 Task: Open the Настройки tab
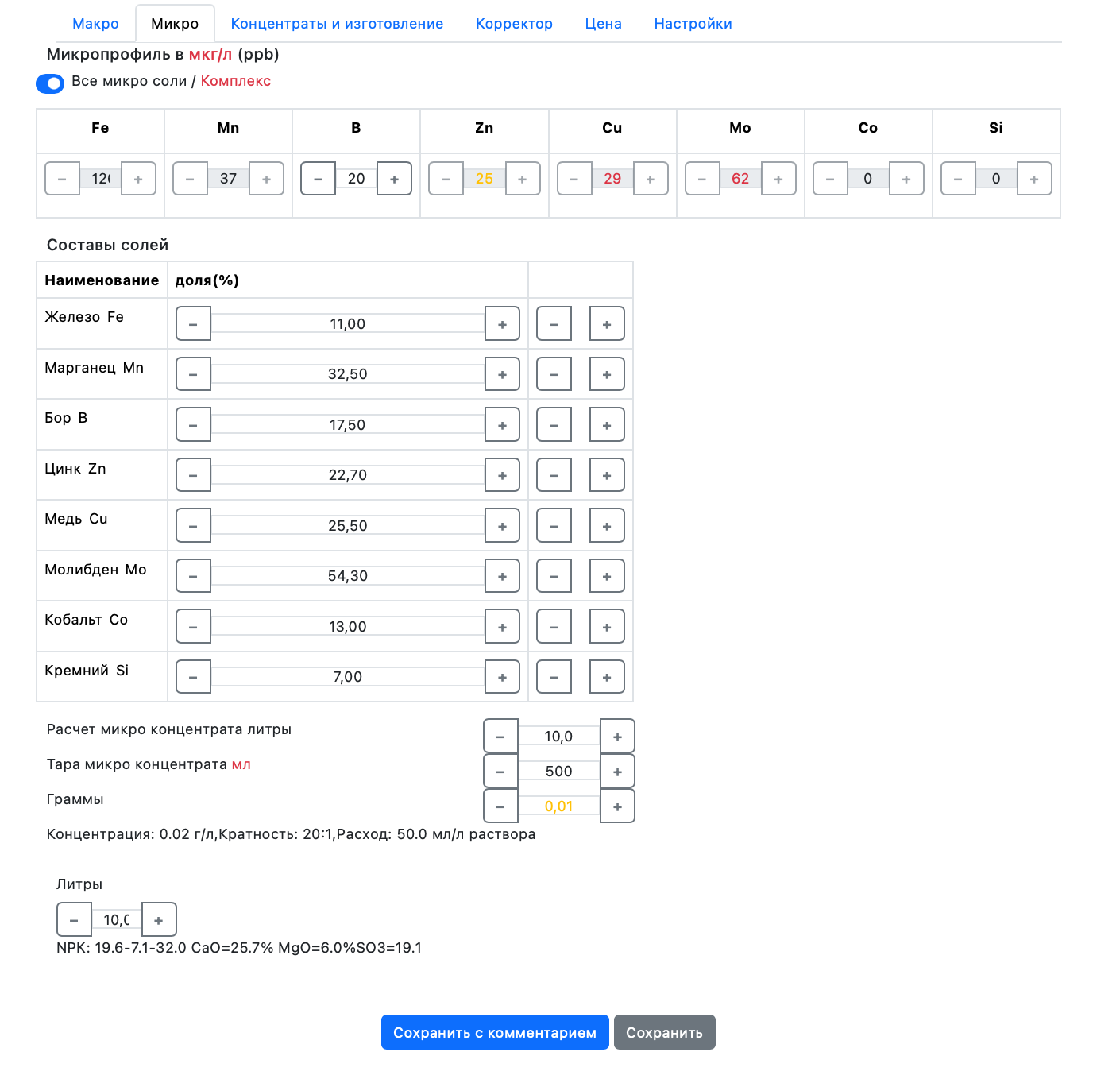click(693, 24)
